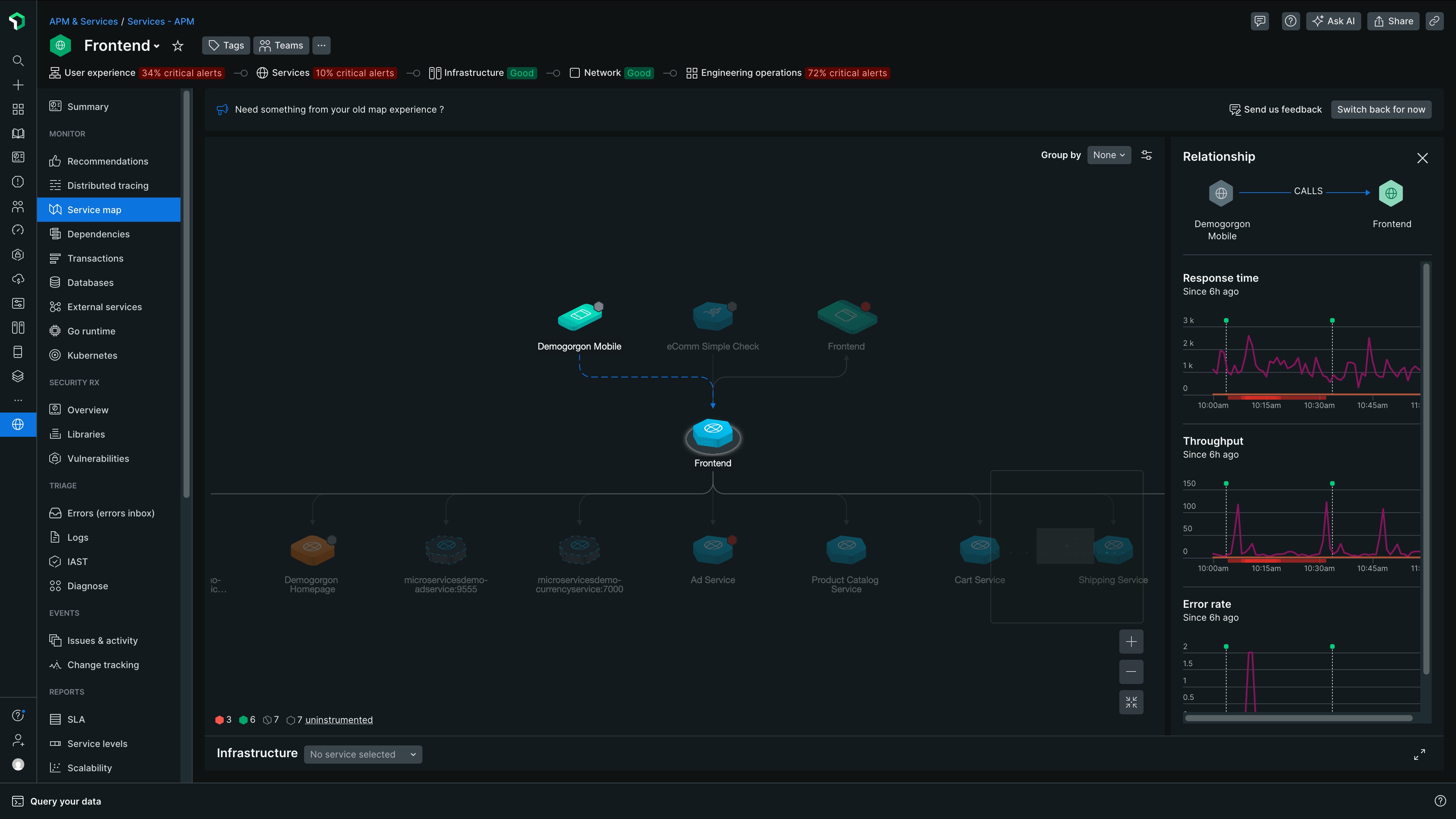Click Switch back for now
This screenshot has width=1456, height=819.
point(1381,109)
